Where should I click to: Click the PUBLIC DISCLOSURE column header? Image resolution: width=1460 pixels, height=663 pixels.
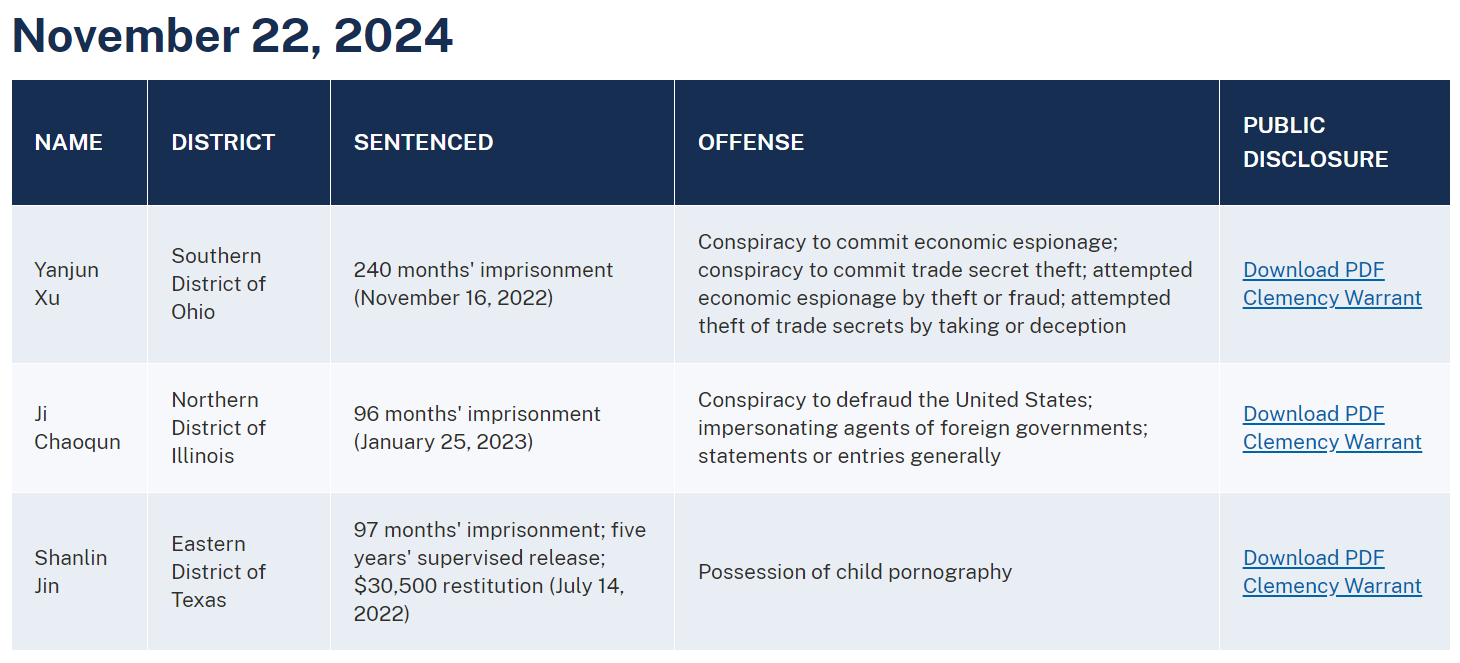(1315, 142)
